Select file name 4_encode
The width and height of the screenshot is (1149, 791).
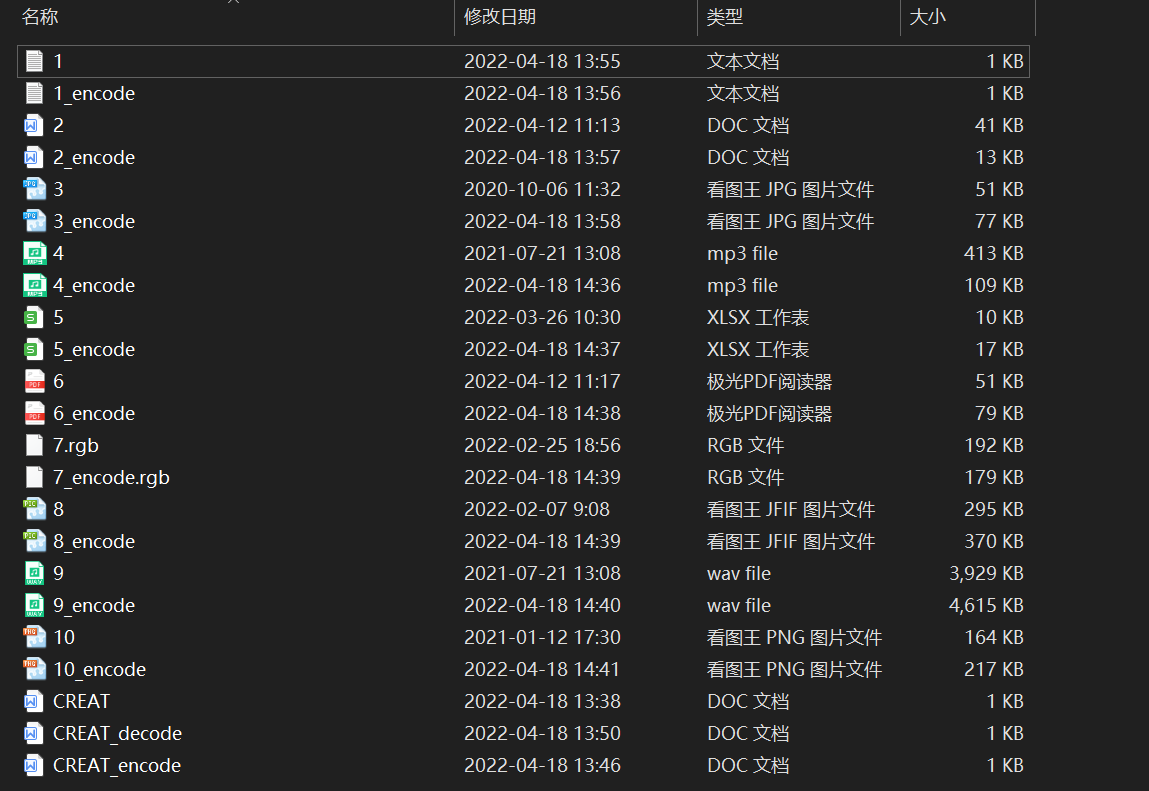(94, 285)
